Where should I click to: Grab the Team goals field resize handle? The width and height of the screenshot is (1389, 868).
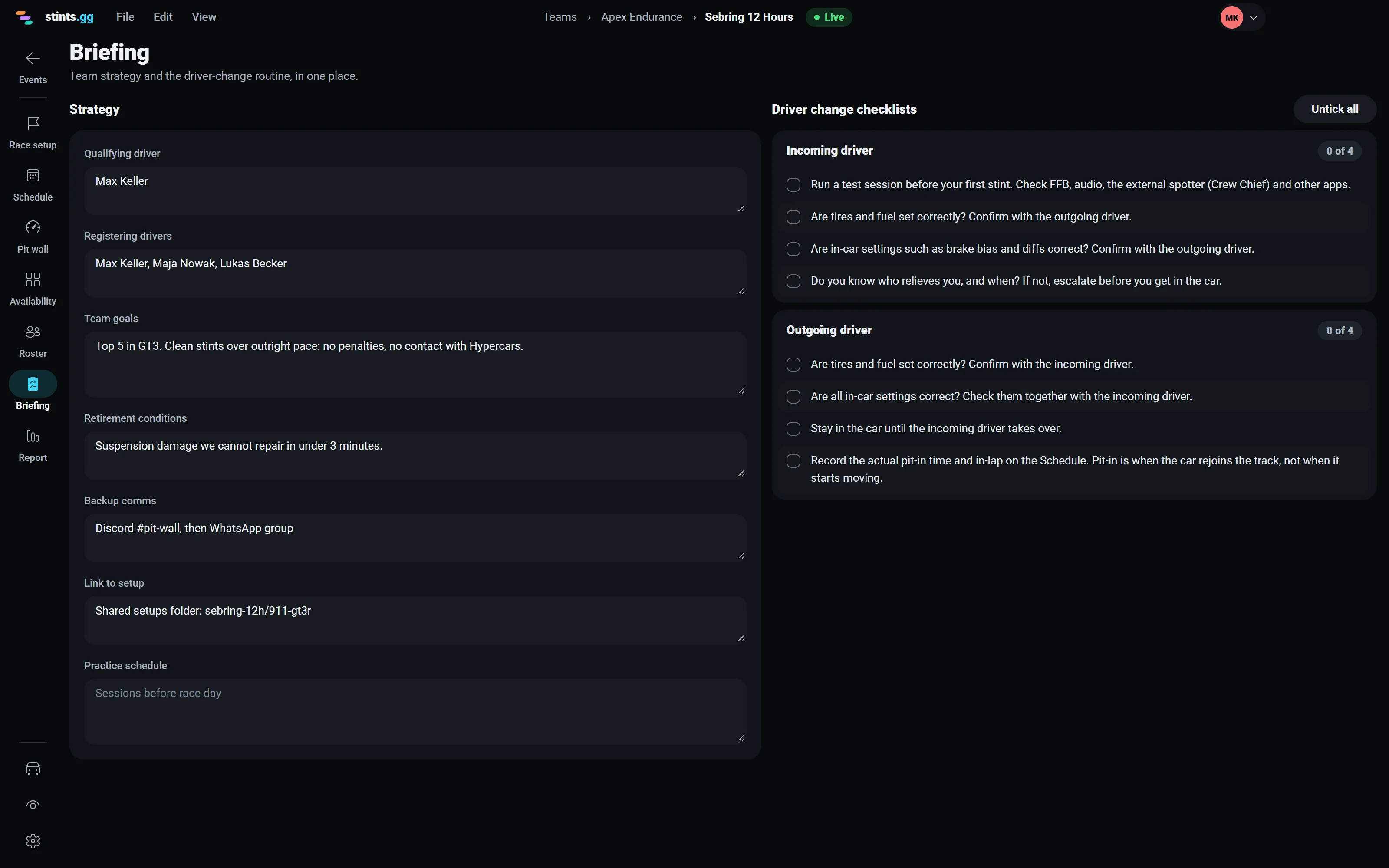(x=741, y=391)
